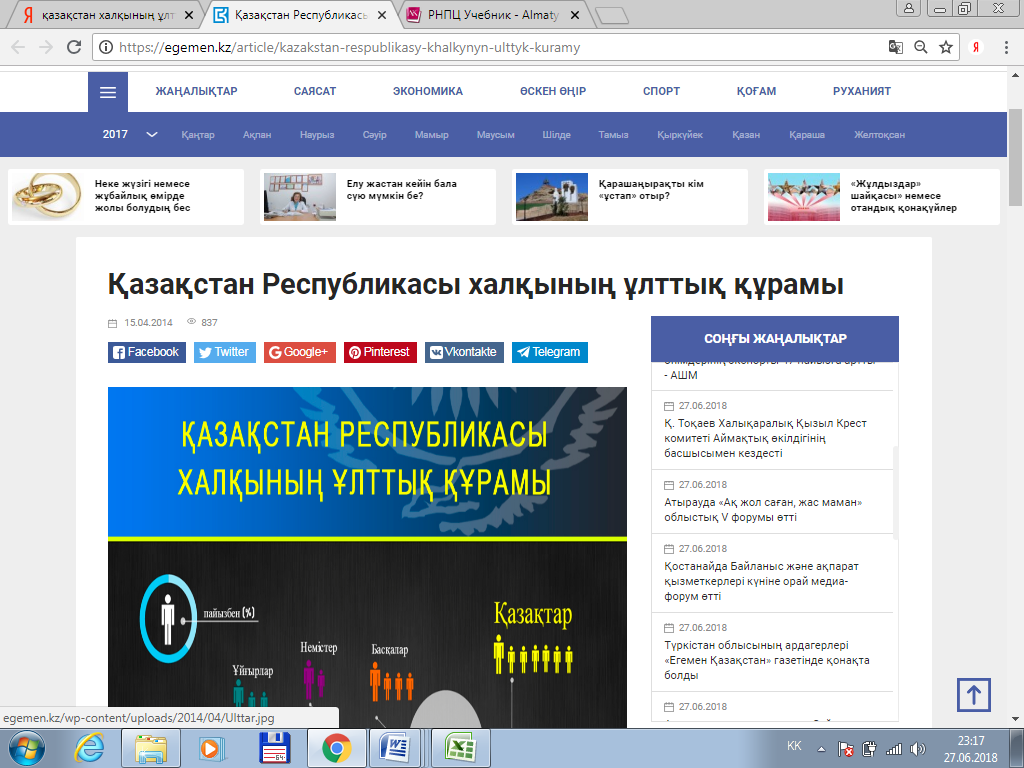Share article on Pinterest
This screenshot has height=768, width=1024.
[x=380, y=352]
